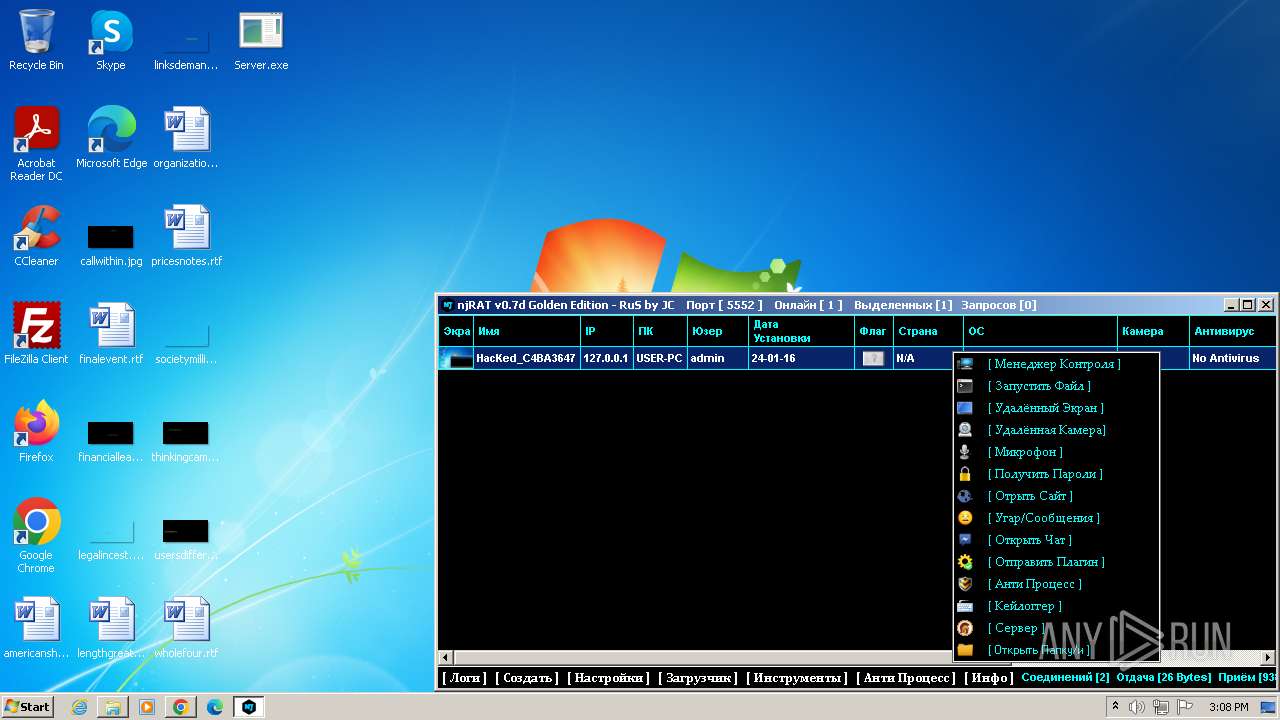Select the callwithin.jpg desktop file
The height and width of the screenshot is (720, 1280).
[x=111, y=243]
